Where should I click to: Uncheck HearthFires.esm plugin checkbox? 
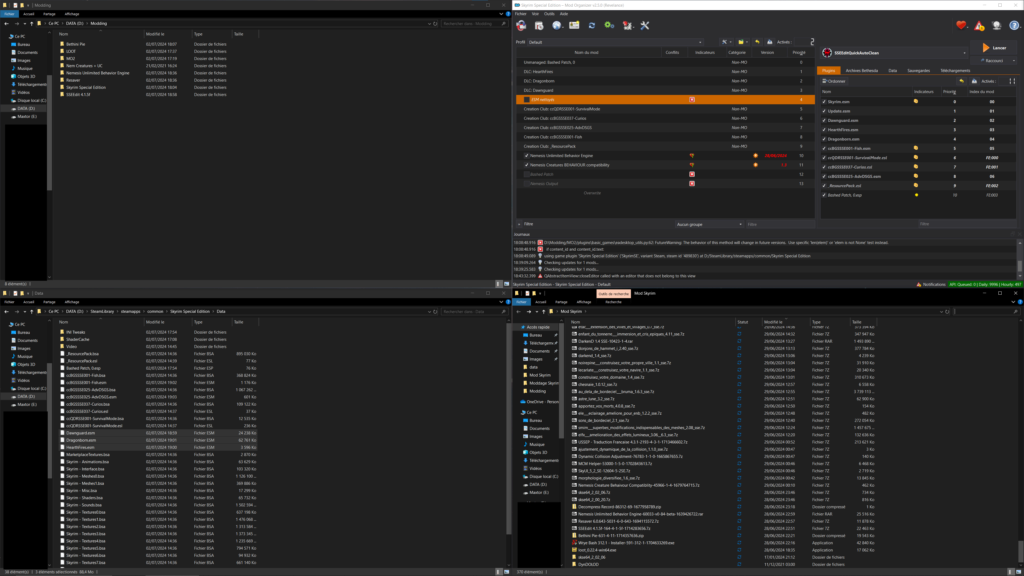(824, 130)
